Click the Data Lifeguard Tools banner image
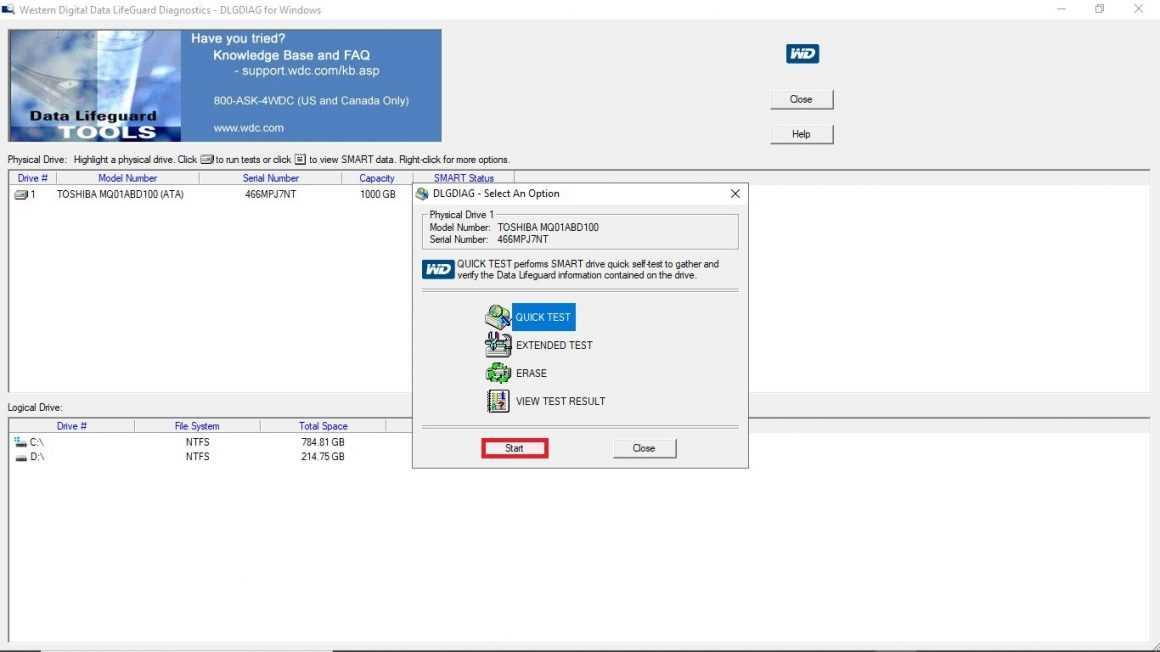Screen dimensions: 1160x652 point(95,85)
